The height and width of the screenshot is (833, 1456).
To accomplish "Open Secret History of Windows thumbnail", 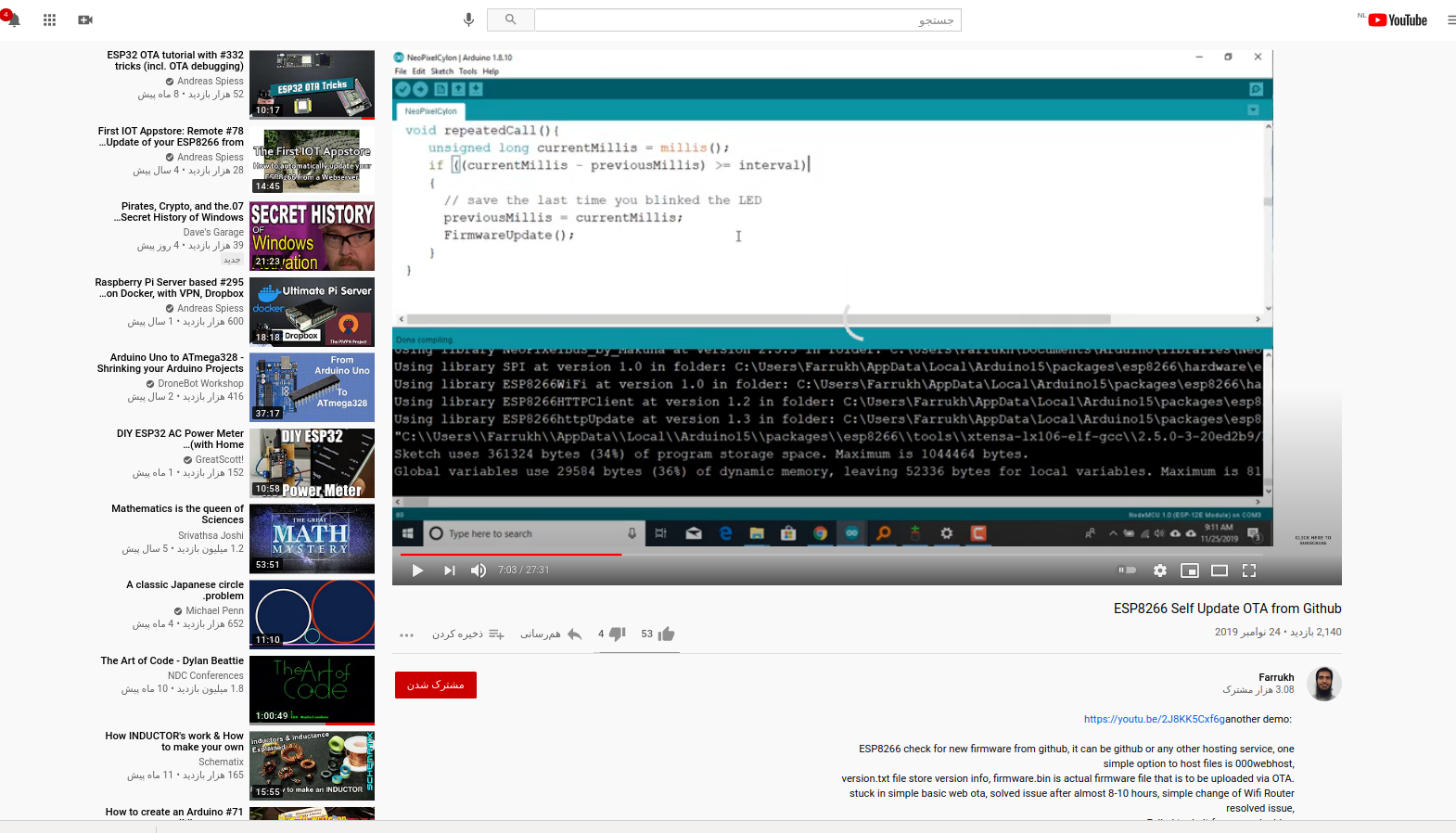I will click(x=312, y=236).
